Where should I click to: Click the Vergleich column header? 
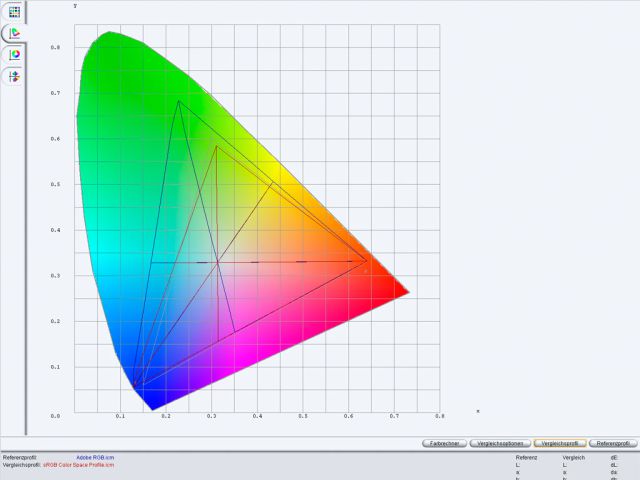click(x=574, y=457)
